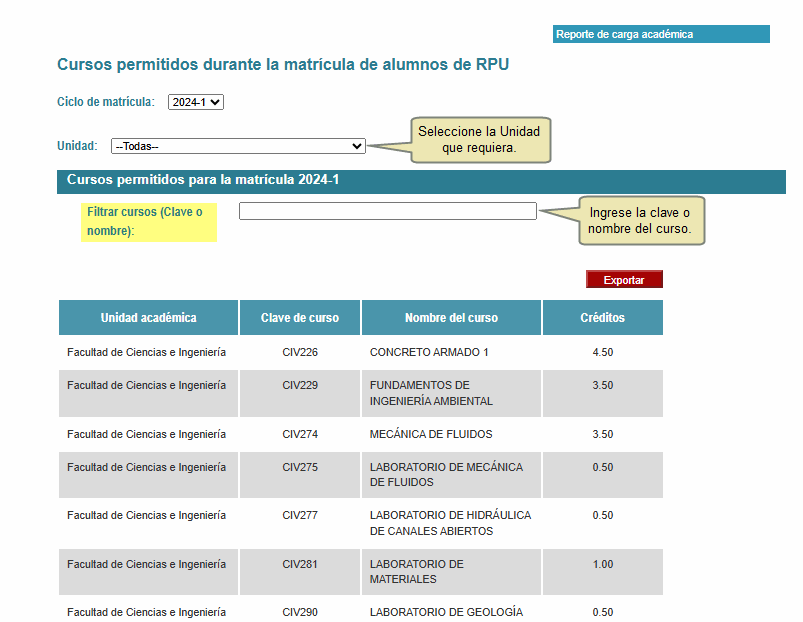
Task: Open the Ciclo de matrícula 2024-1 dropdown
Action: coord(196,102)
